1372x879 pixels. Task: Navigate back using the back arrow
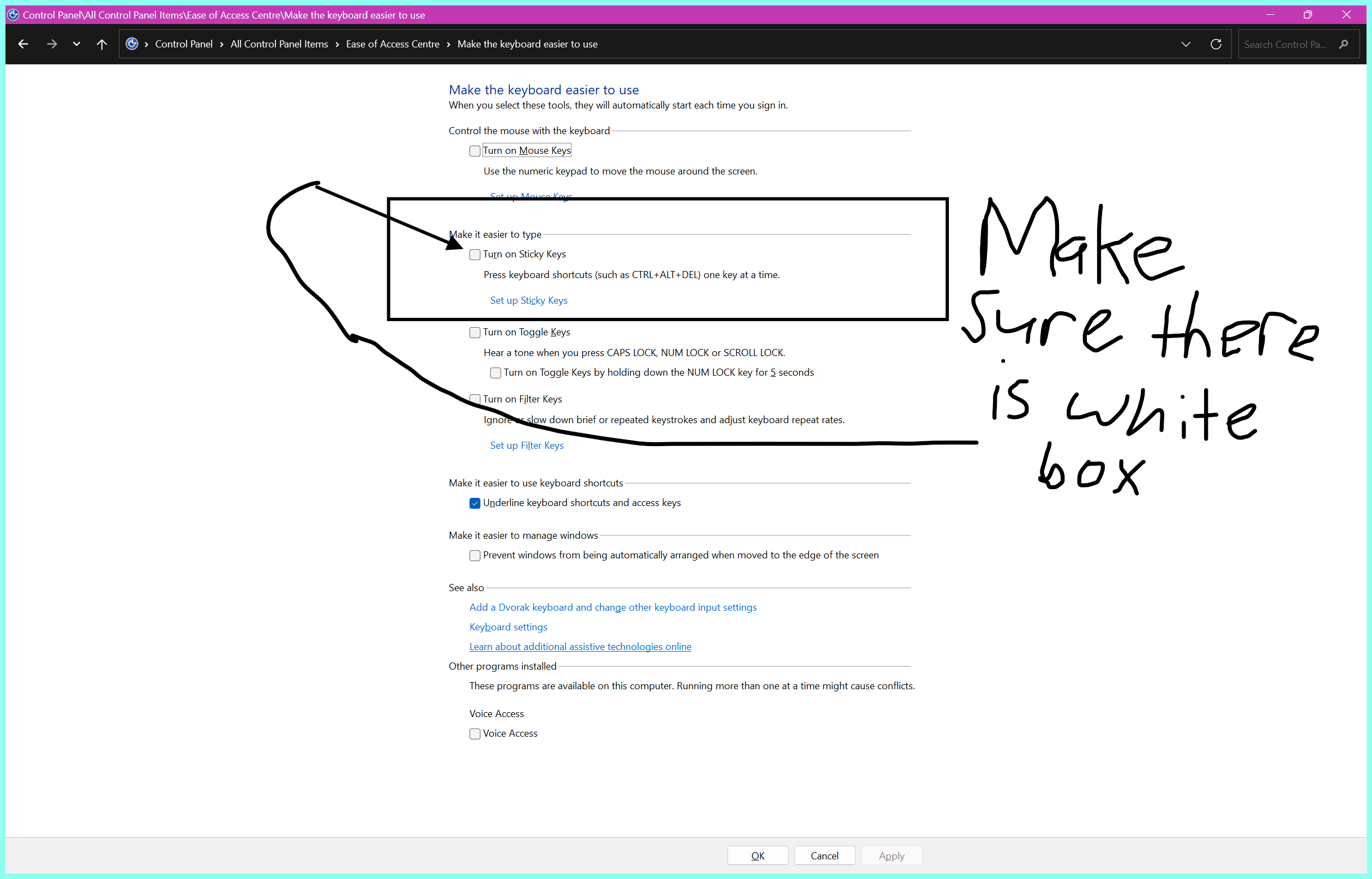[23, 44]
